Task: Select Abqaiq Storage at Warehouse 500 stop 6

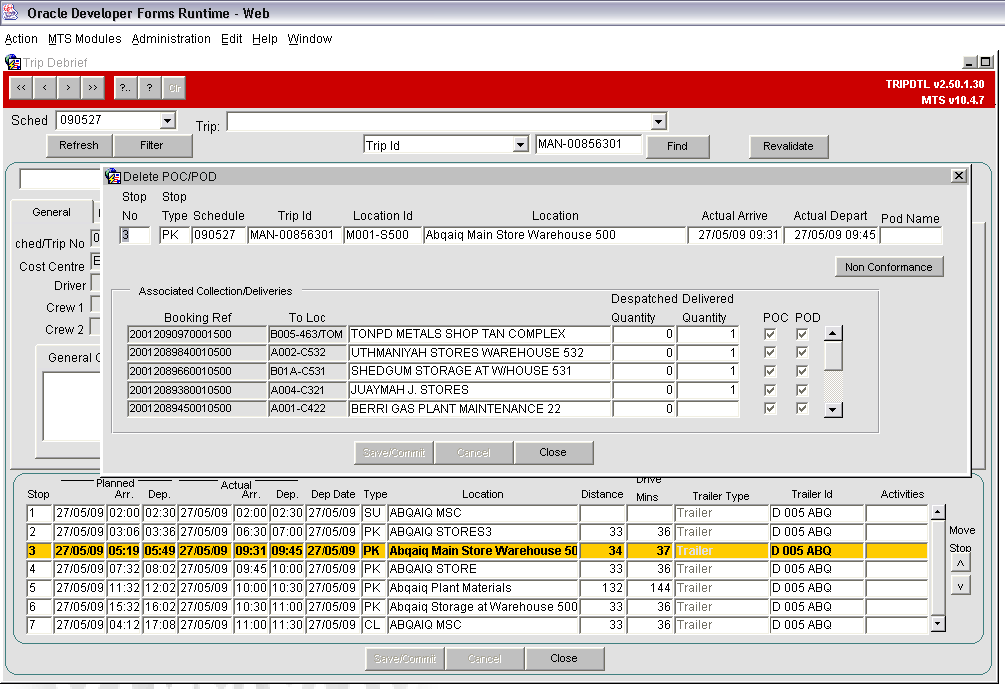Action: (483, 606)
